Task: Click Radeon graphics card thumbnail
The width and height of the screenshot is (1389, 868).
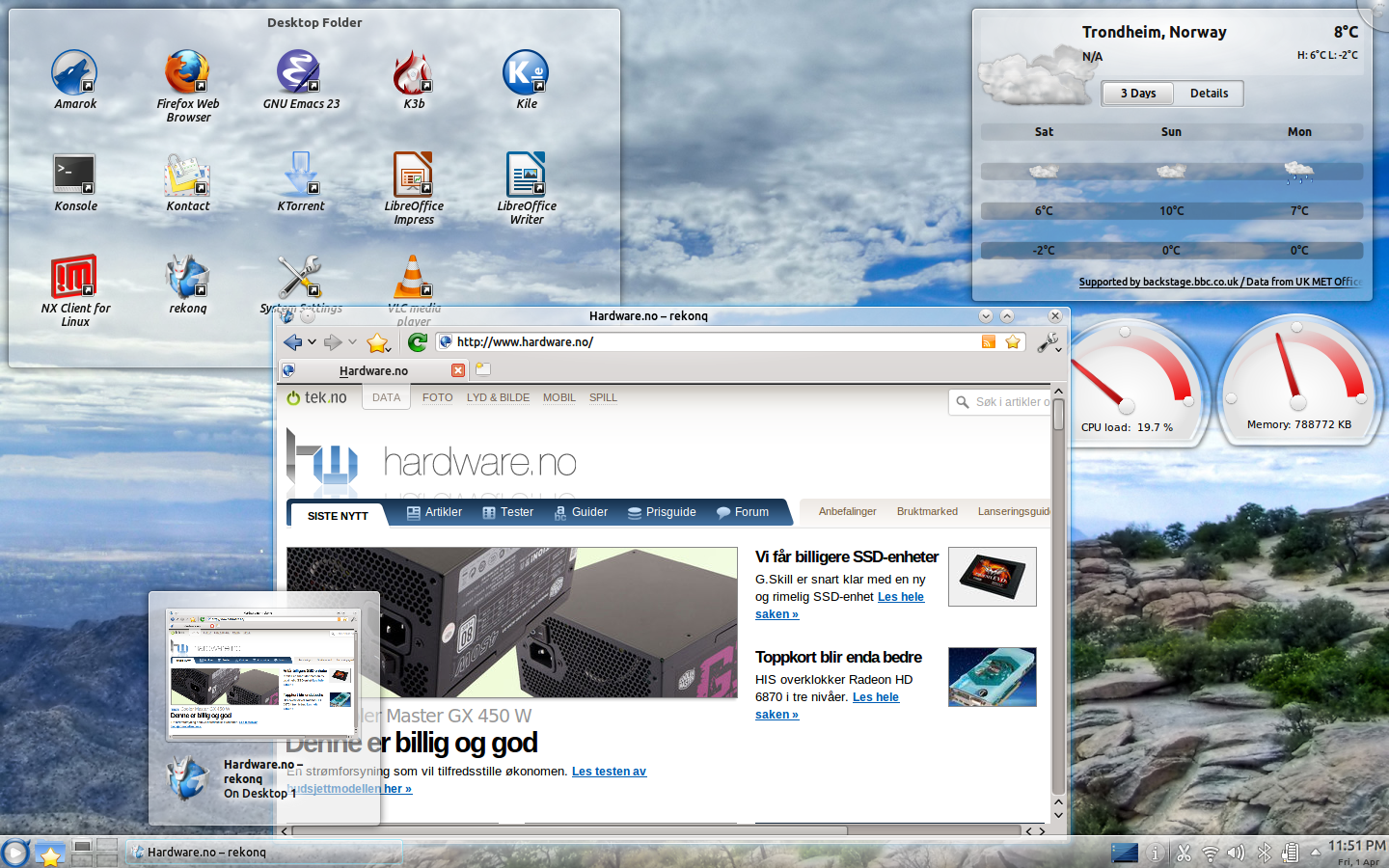Action: [993, 677]
